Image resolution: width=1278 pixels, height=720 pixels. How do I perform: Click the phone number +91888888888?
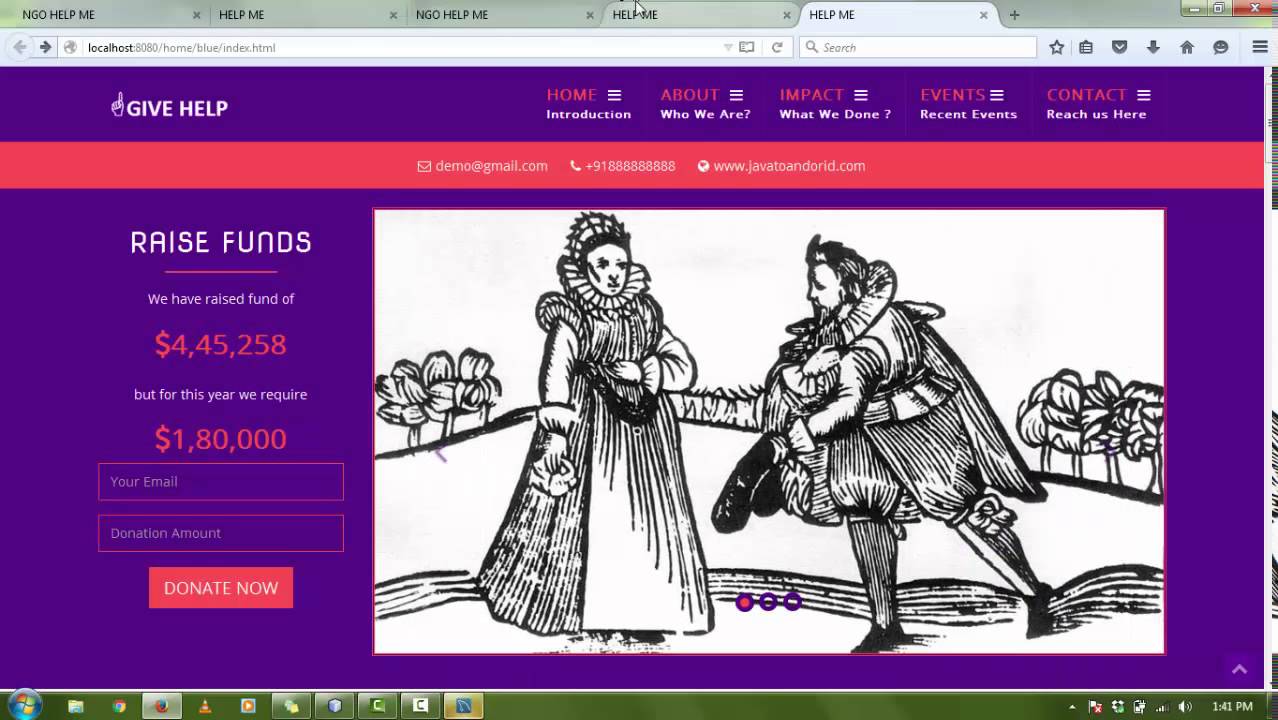[x=630, y=166]
